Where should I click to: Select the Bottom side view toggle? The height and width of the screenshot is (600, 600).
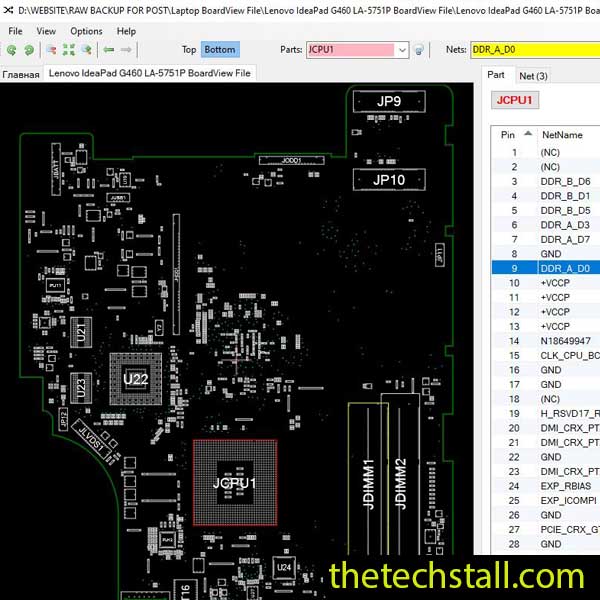[219, 49]
